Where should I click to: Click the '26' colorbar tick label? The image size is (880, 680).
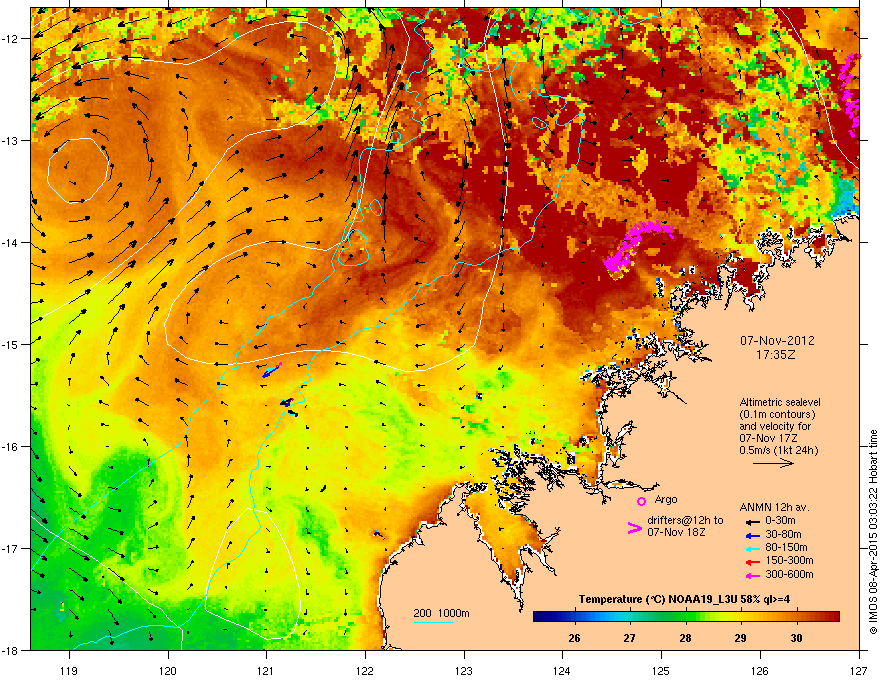(x=574, y=638)
